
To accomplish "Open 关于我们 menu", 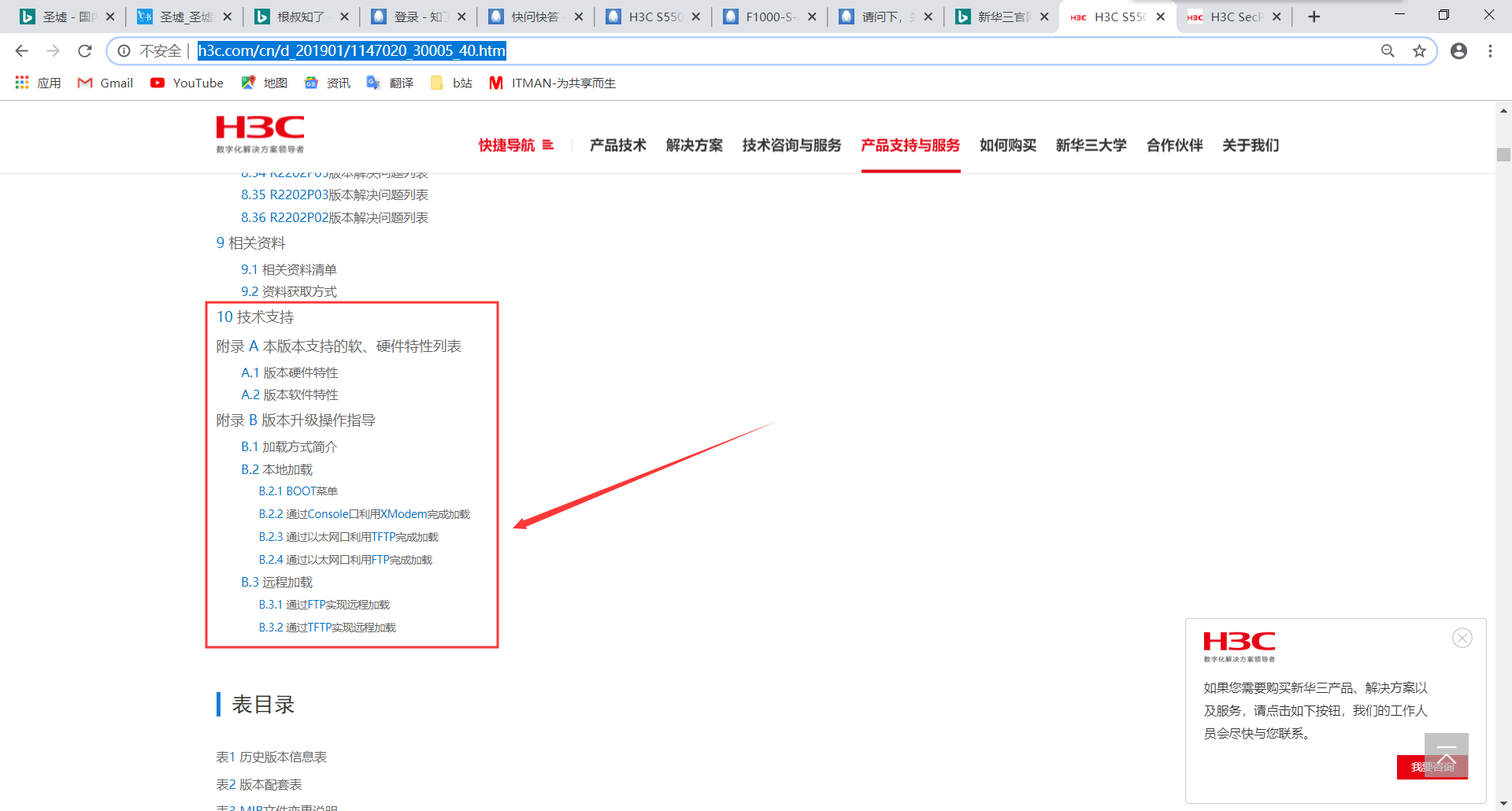I will (1251, 145).
